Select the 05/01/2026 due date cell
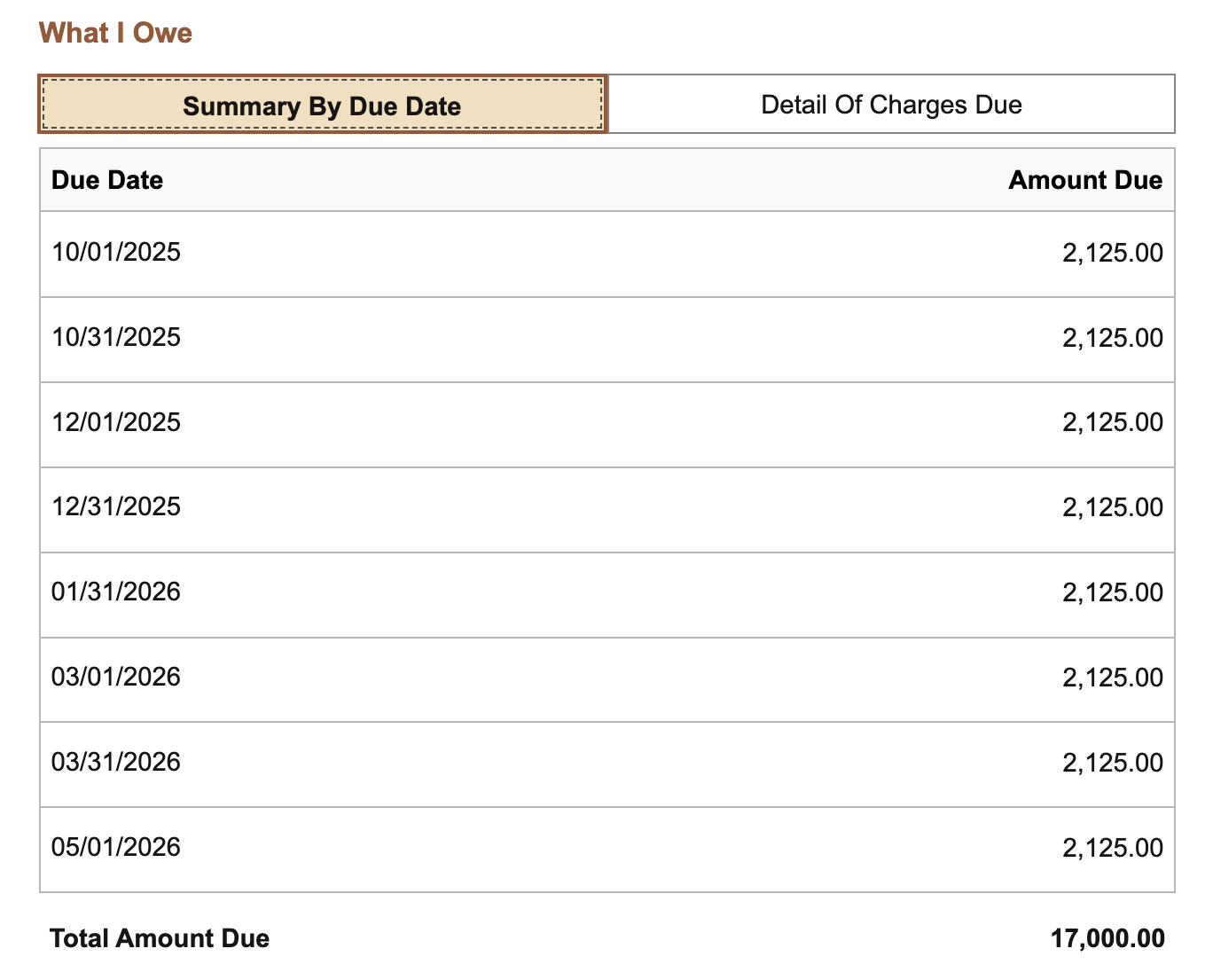Viewport: 1213px width, 980px height. [x=116, y=847]
